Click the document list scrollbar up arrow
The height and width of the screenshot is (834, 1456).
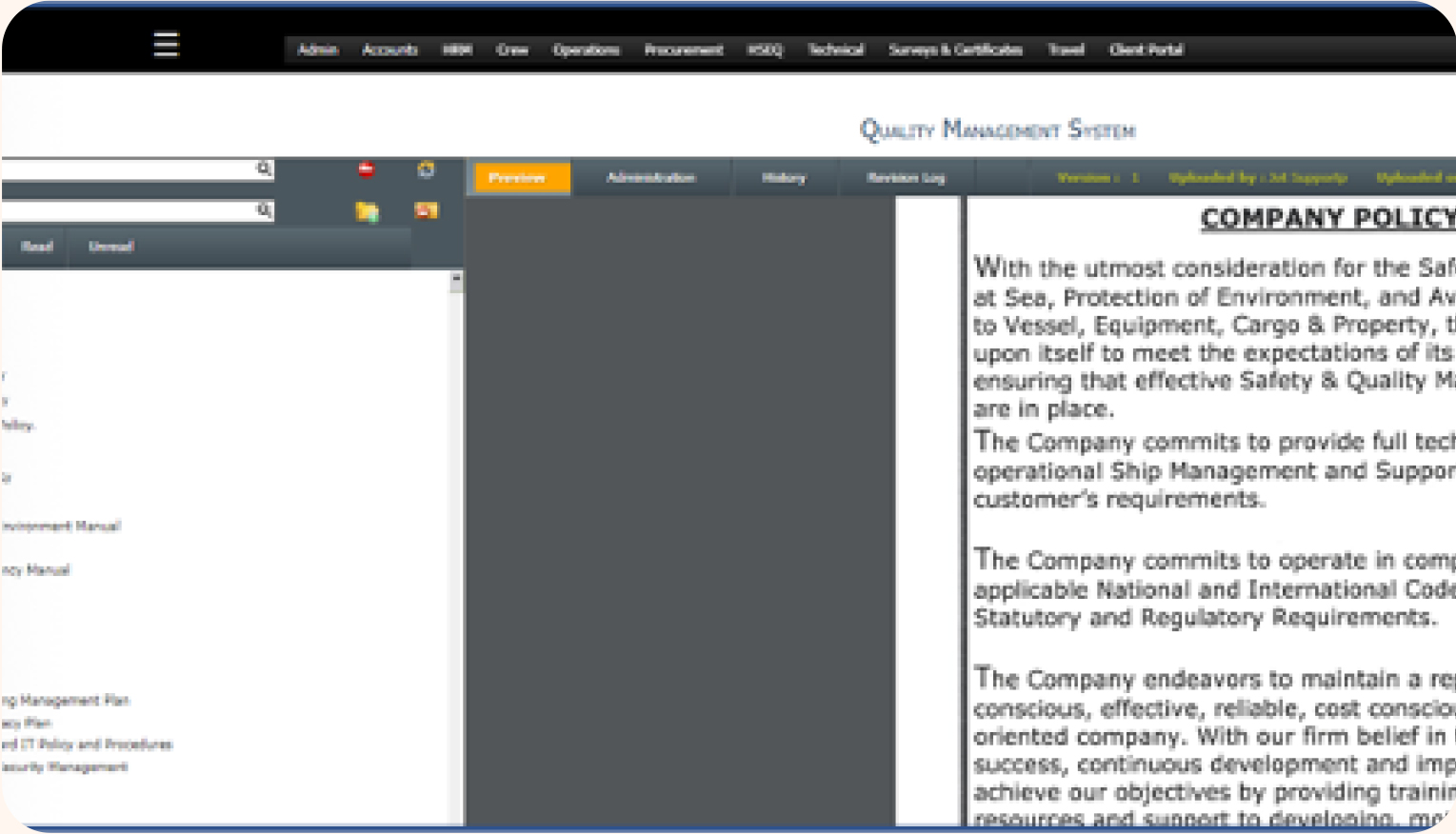click(456, 279)
